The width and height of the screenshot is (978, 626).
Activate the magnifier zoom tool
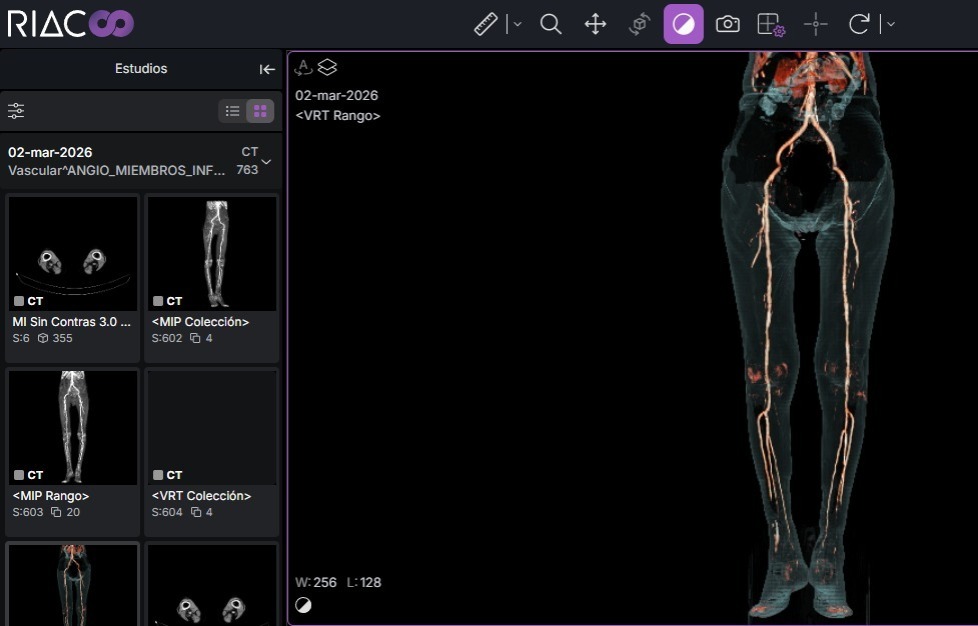click(550, 24)
